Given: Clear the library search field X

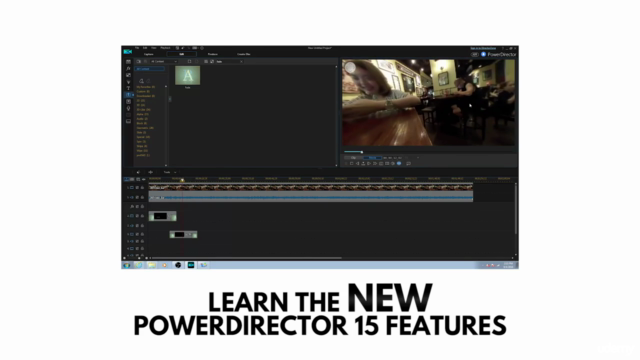Looking at the screenshot, I should tap(241, 61).
